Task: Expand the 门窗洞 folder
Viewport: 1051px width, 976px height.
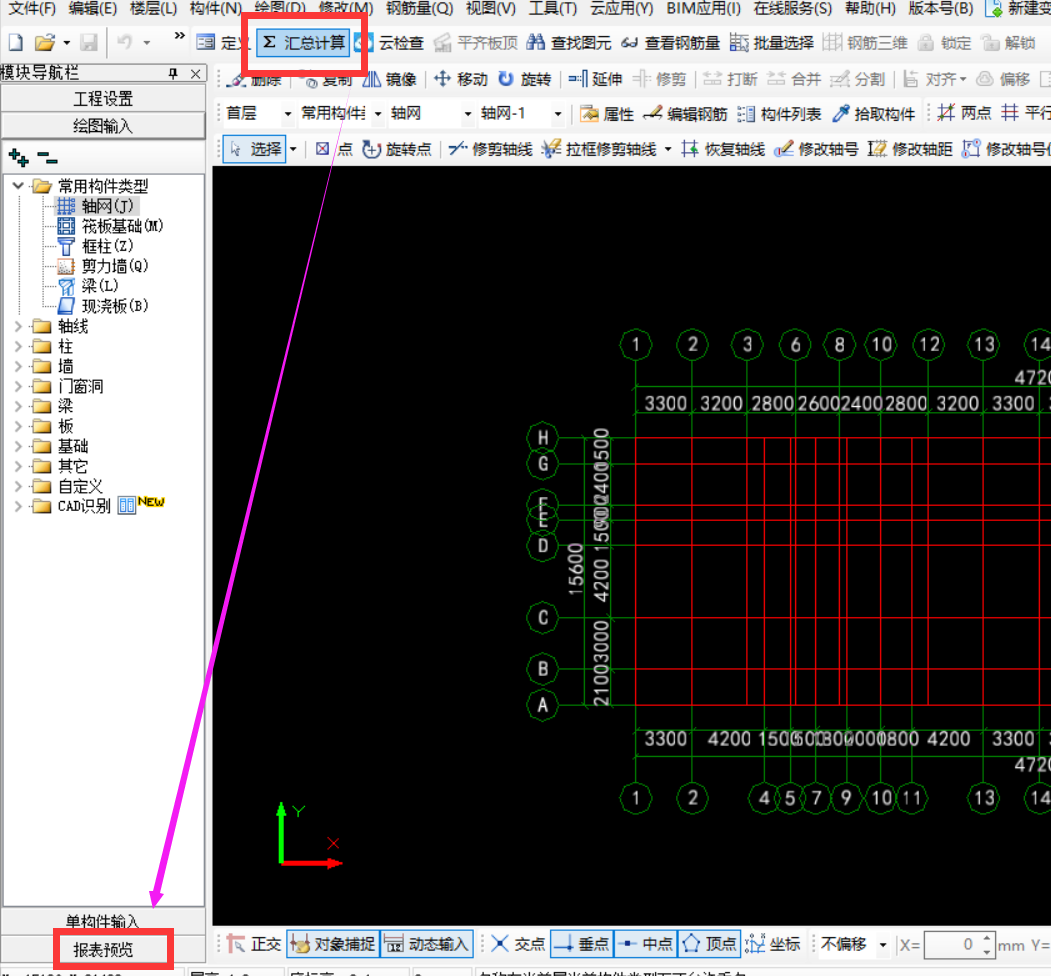Action: coord(18,386)
